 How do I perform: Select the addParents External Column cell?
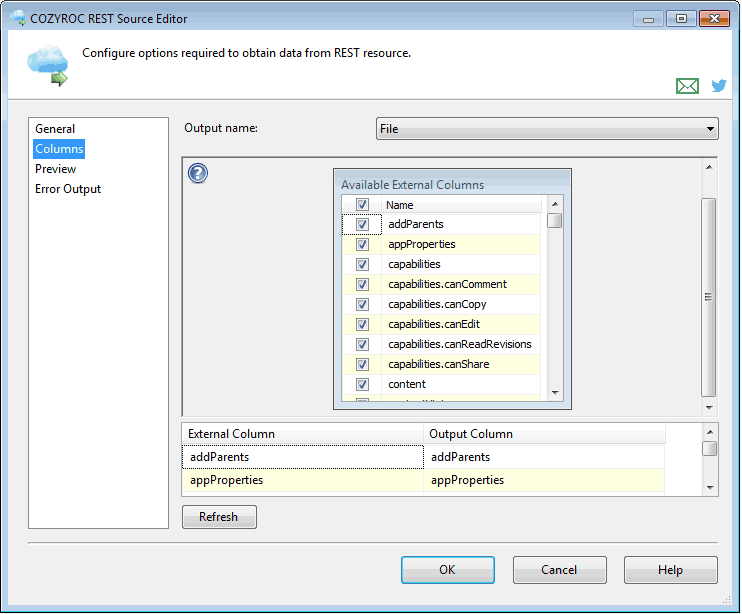(303, 457)
